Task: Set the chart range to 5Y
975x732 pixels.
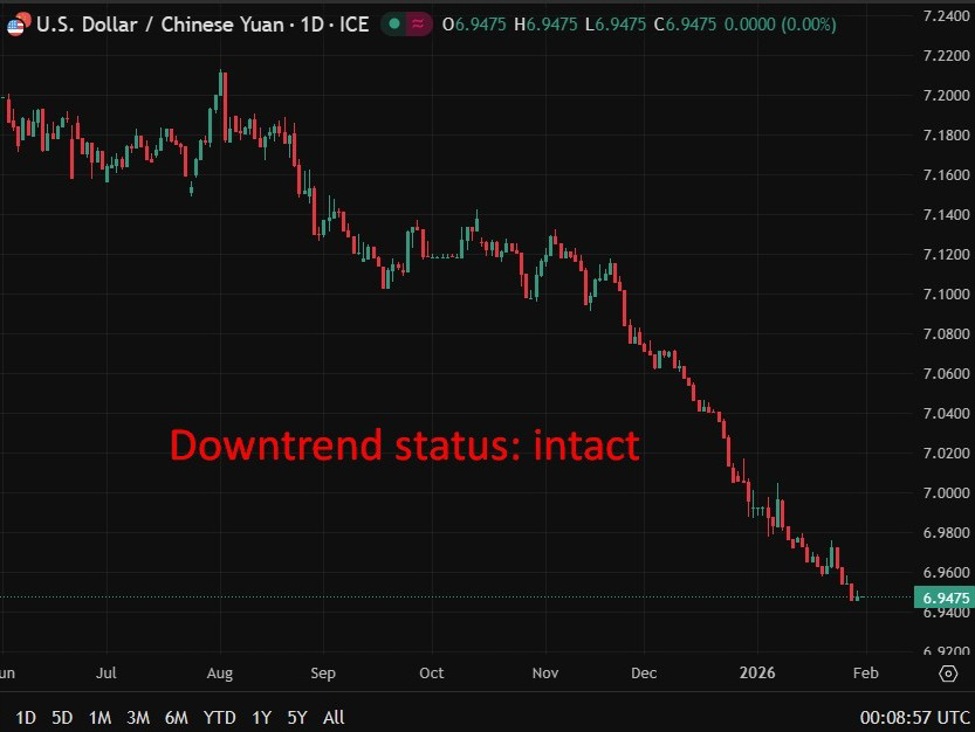Action: [297, 717]
